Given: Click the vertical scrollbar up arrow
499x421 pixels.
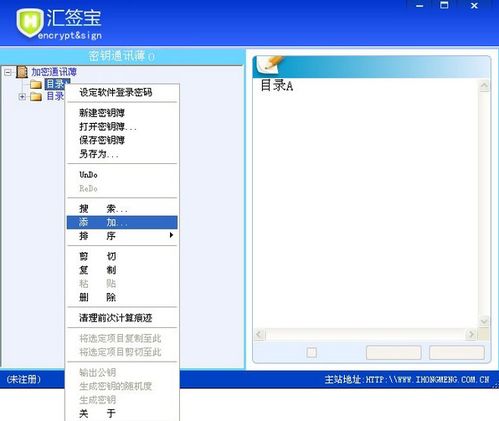Looking at the screenshot, I should (484, 86).
